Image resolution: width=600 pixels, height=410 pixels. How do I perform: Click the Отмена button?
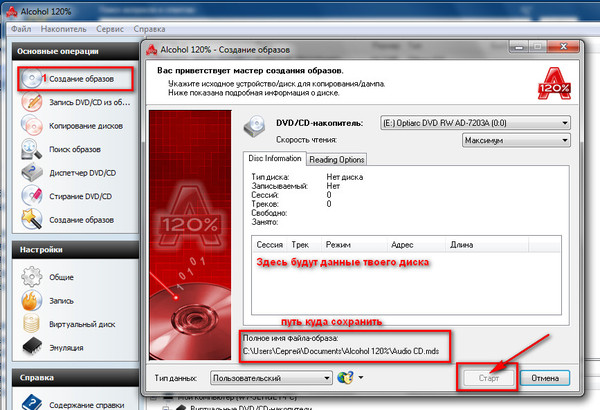(545, 378)
